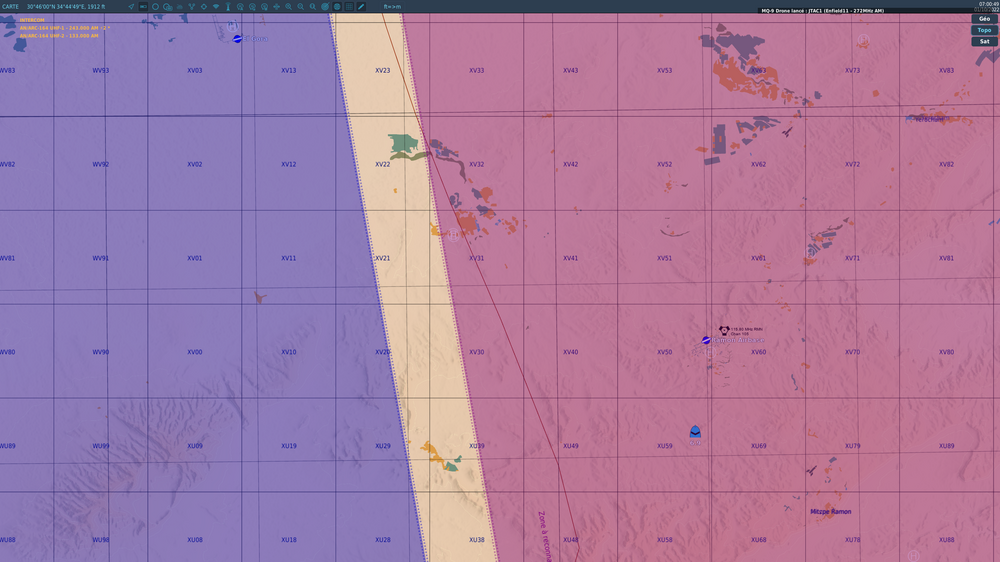Toggle the ft=>m unit conversion
Viewport: 1000px width, 562px height.
[x=392, y=6]
